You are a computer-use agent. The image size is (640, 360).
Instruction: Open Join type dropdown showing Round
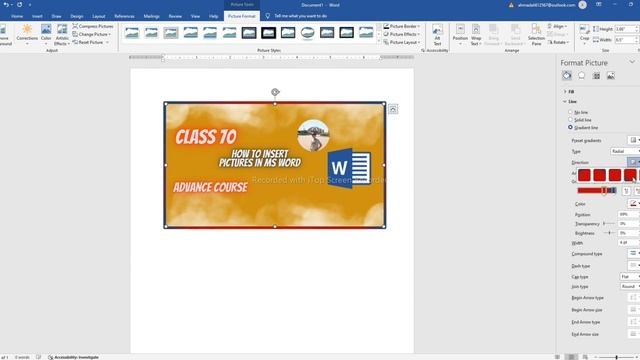629,287
